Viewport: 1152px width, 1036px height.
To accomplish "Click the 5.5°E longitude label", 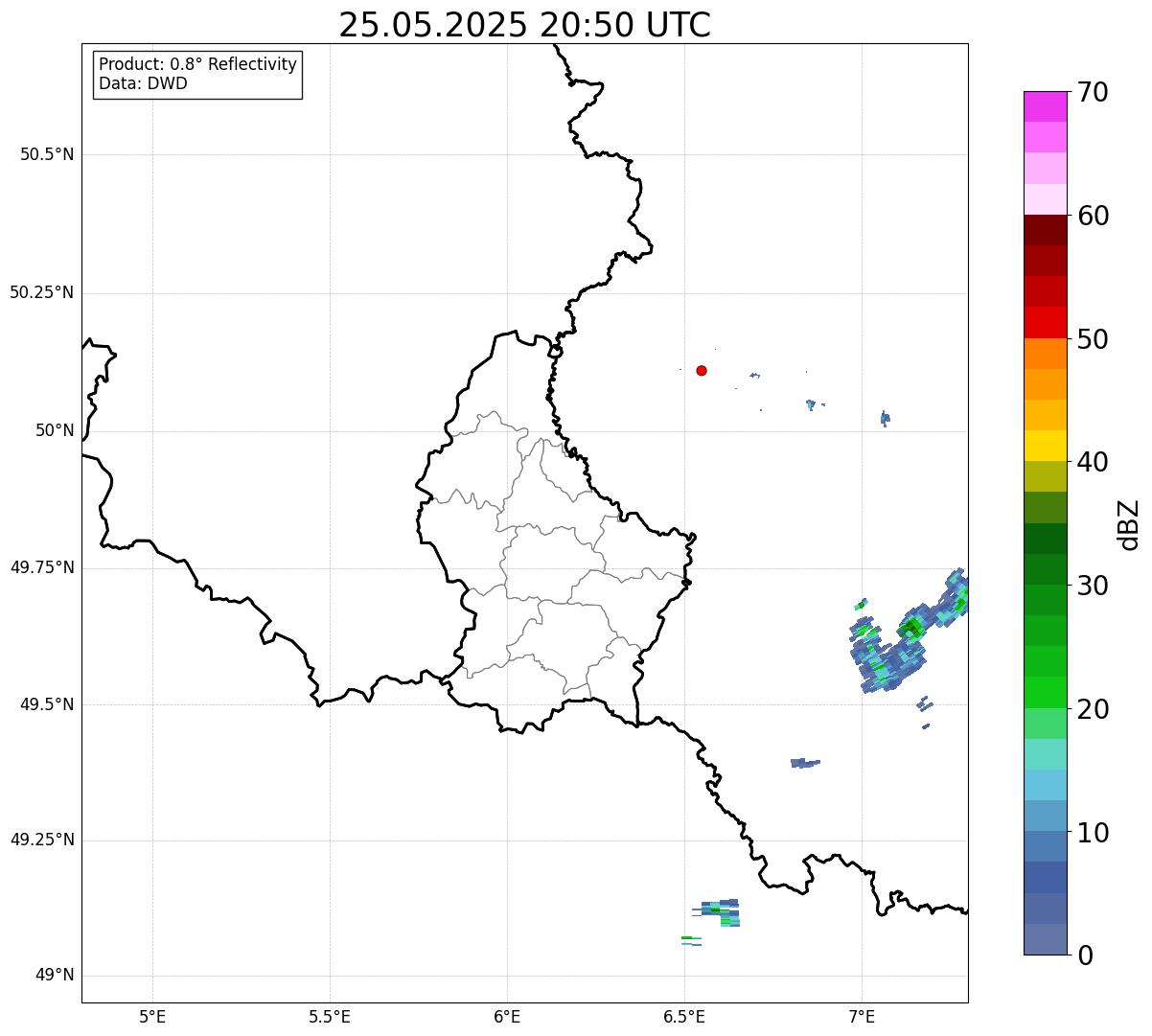I will [330, 1016].
